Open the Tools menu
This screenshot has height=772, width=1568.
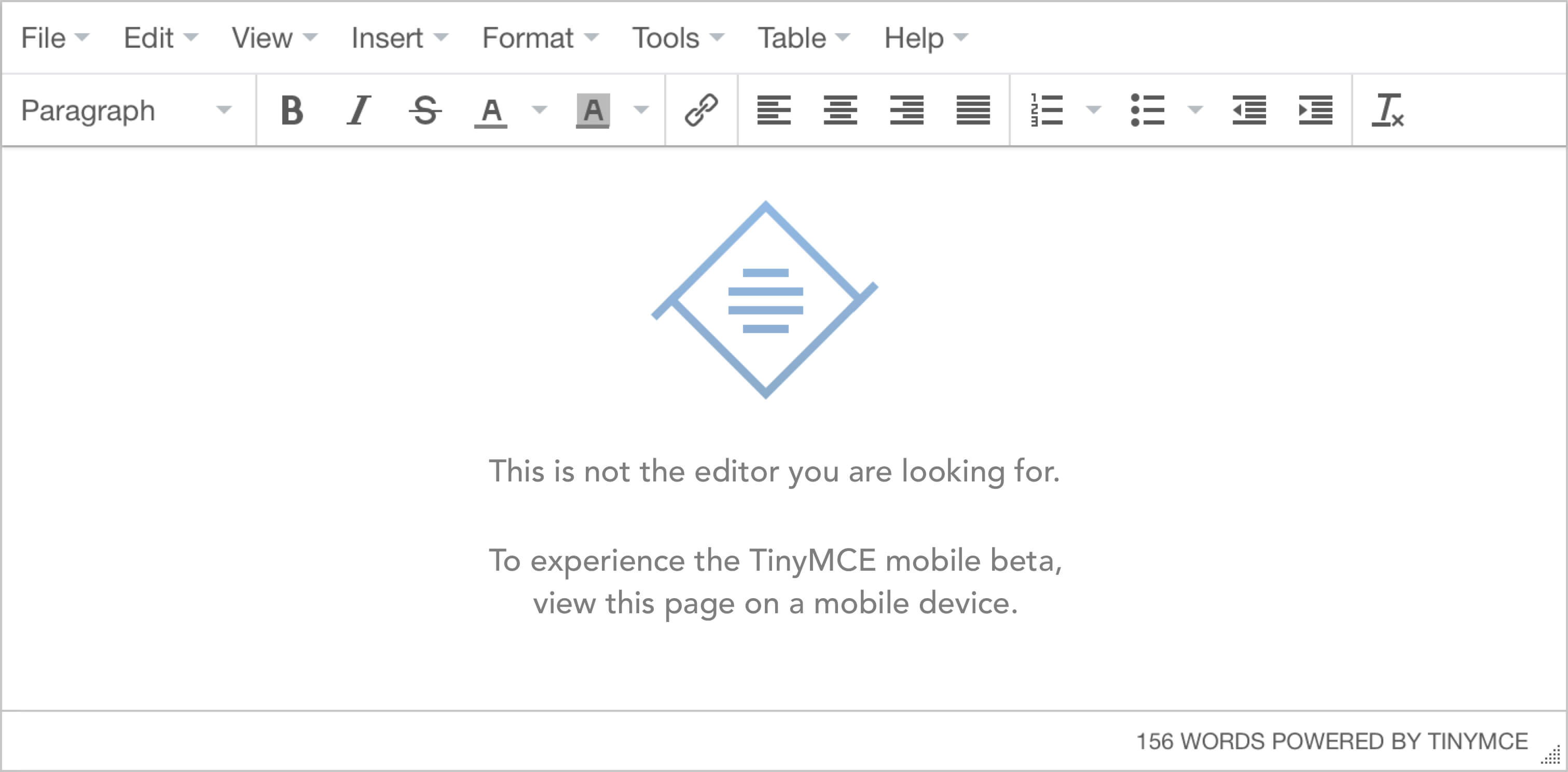(x=678, y=38)
